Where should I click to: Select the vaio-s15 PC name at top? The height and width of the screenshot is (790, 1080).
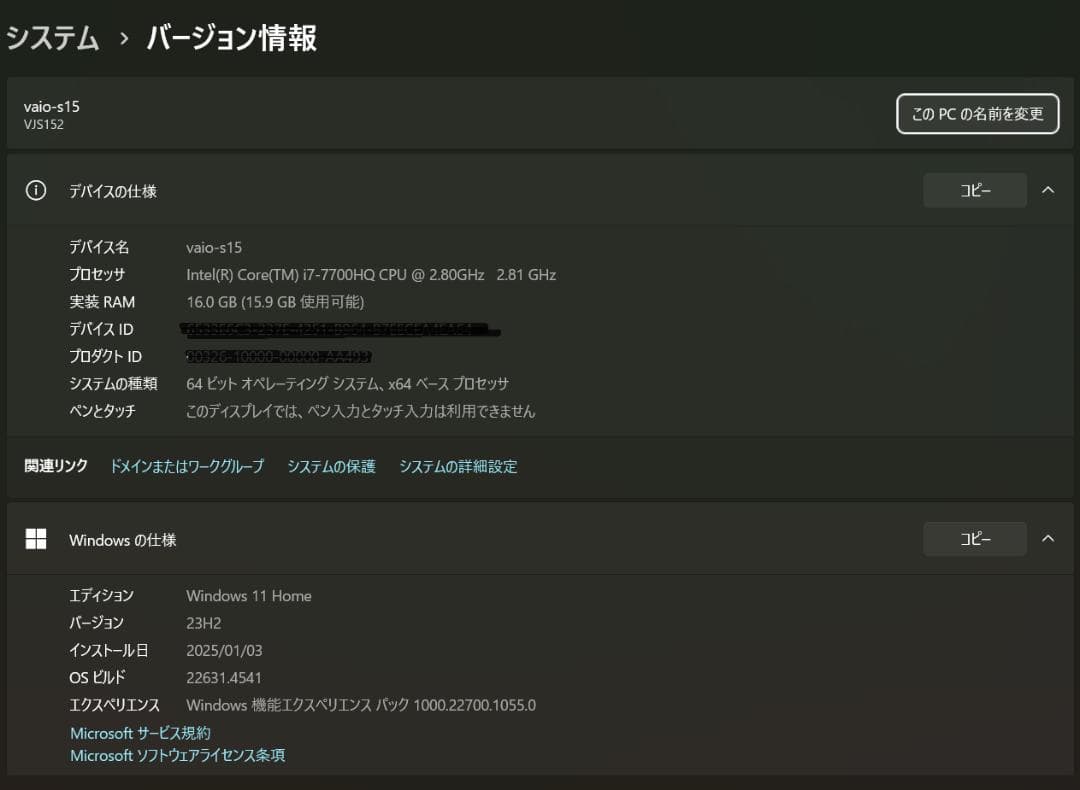click(x=52, y=107)
